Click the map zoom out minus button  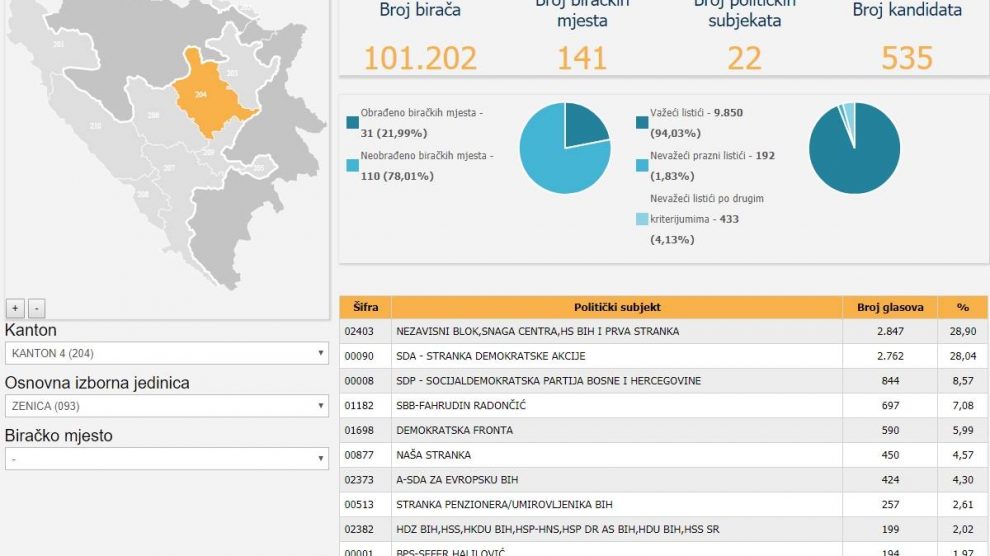click(36, 308)
